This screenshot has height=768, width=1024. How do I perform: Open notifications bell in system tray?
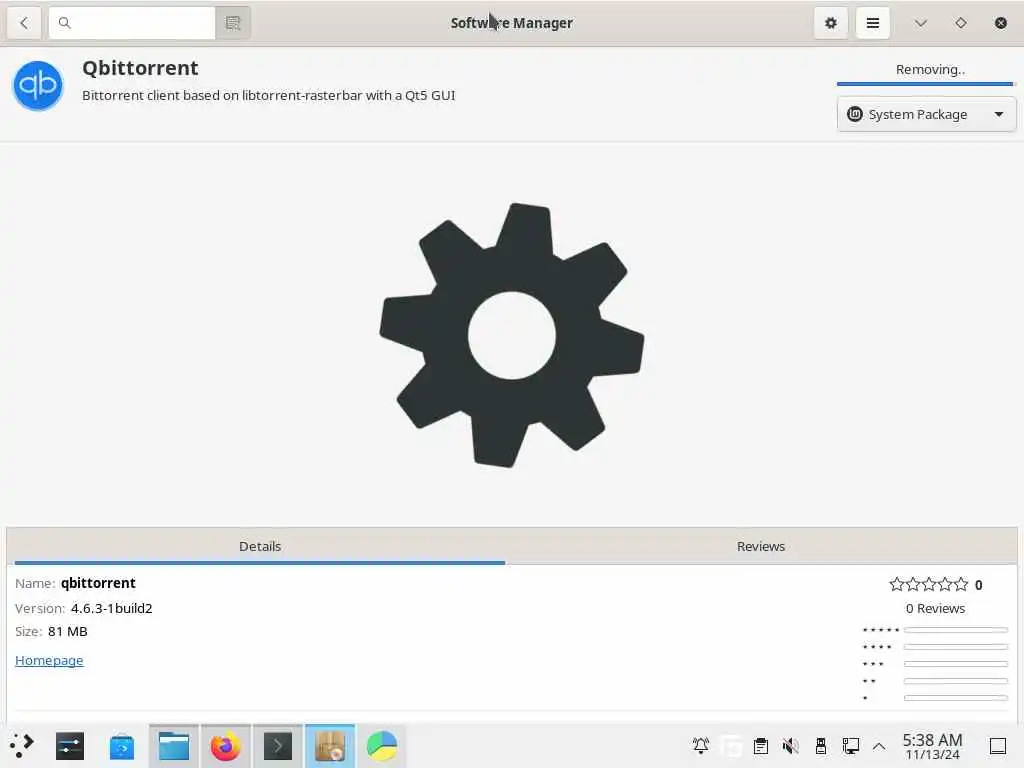(x=701, y=746)
